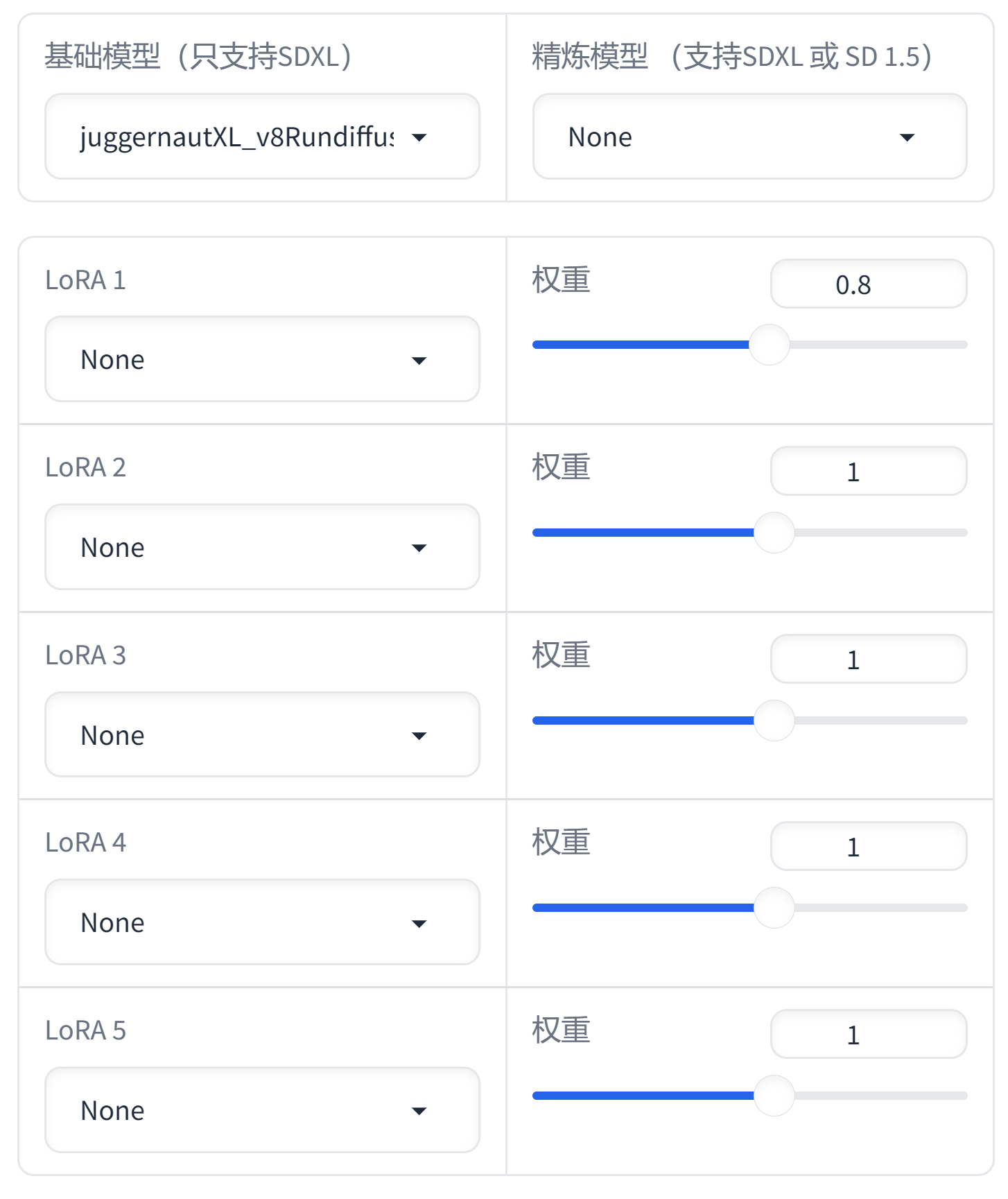This screenshot has width=1008, height=1199.
Task: Focus the LoRA 2 weight number field
Action: 868,472
